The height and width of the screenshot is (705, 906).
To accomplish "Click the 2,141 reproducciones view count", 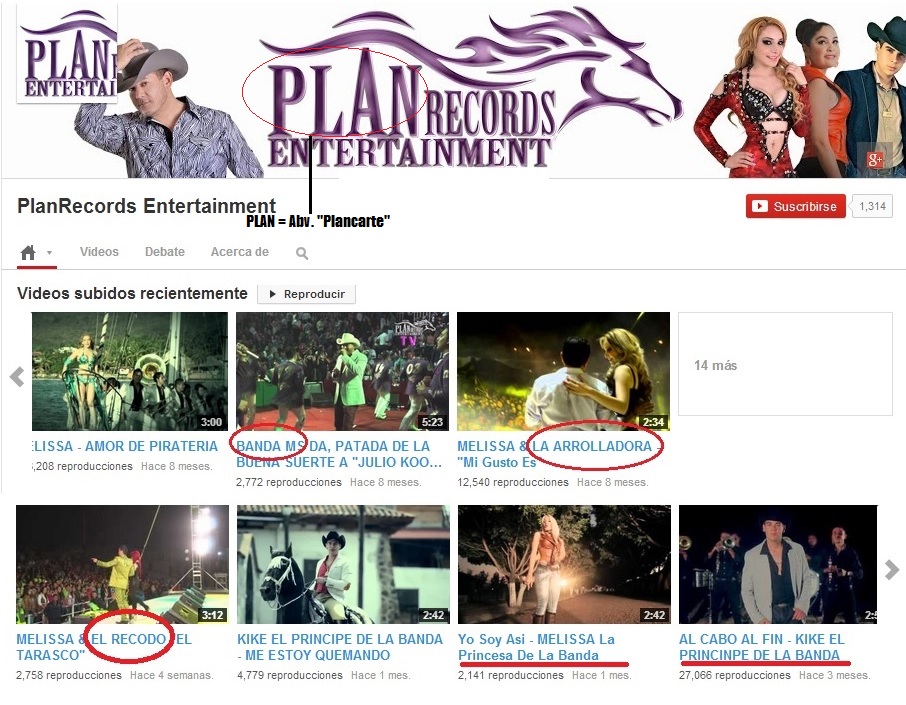I will 511,675.
